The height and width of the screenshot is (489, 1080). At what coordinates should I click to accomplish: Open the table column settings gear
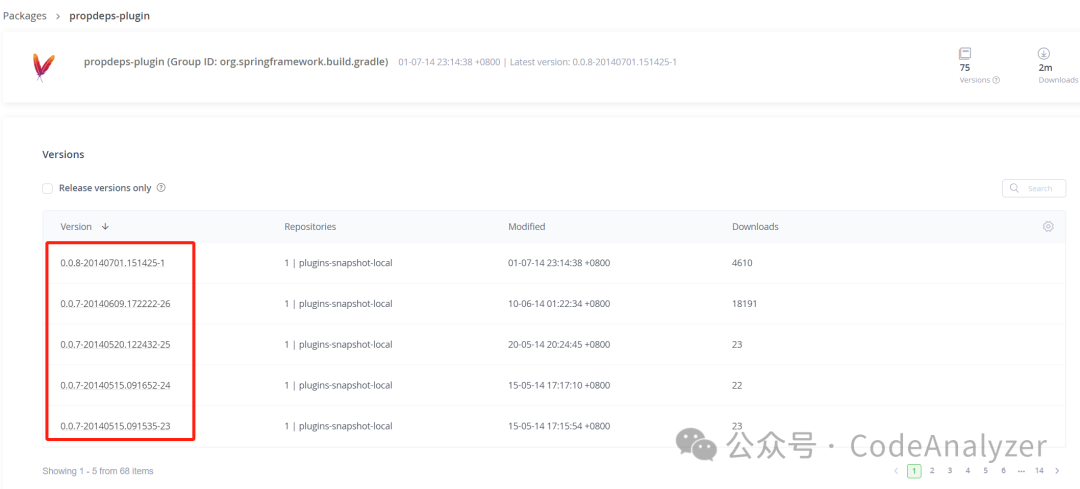pos(1048,227)
